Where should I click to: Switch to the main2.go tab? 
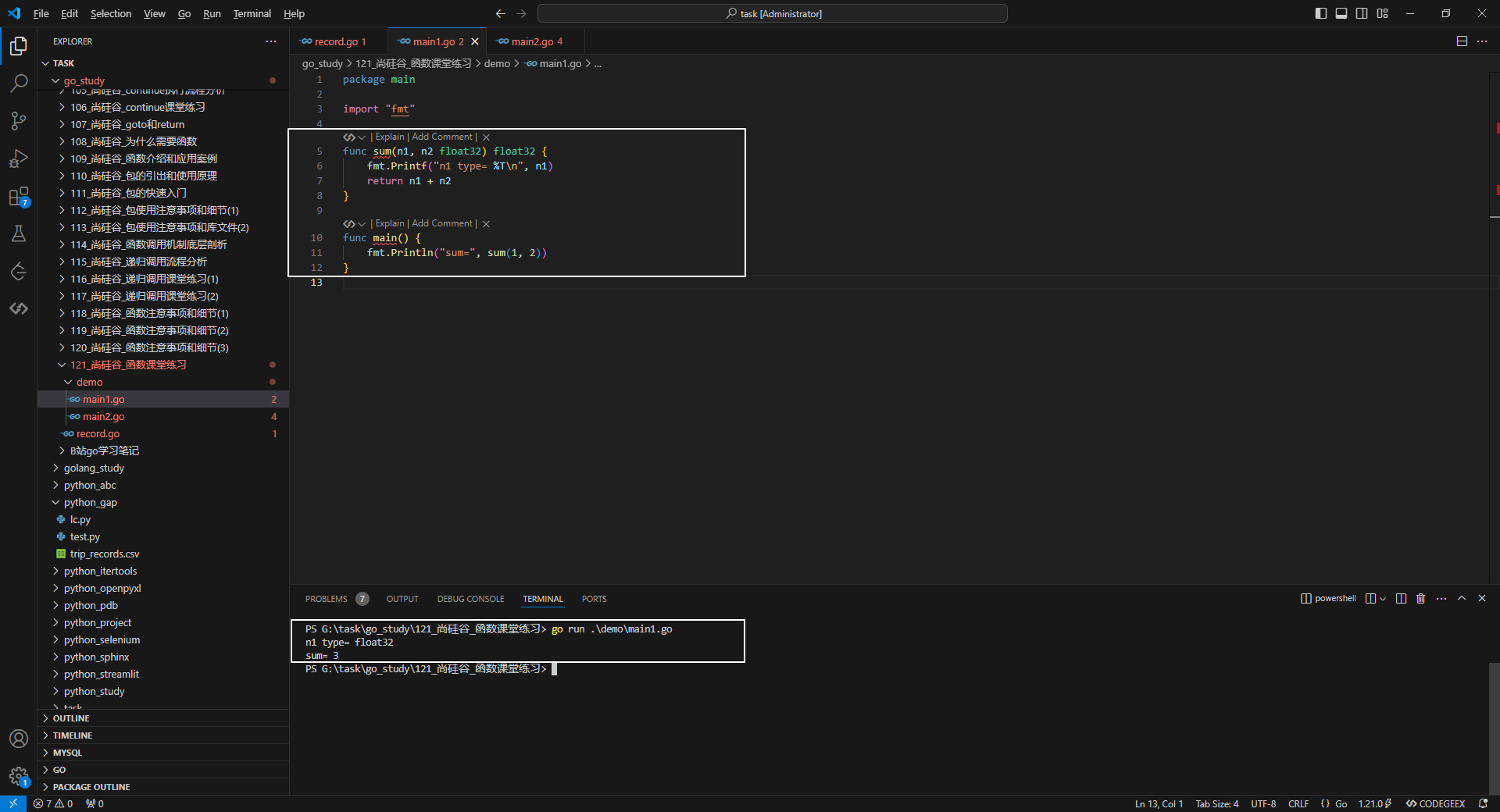pos(536,41)
